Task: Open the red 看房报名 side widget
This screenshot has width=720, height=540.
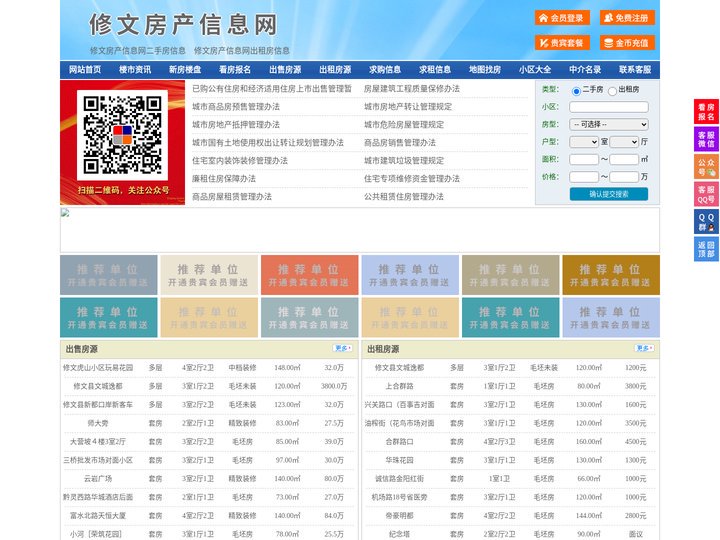Action: pos(706,112)
